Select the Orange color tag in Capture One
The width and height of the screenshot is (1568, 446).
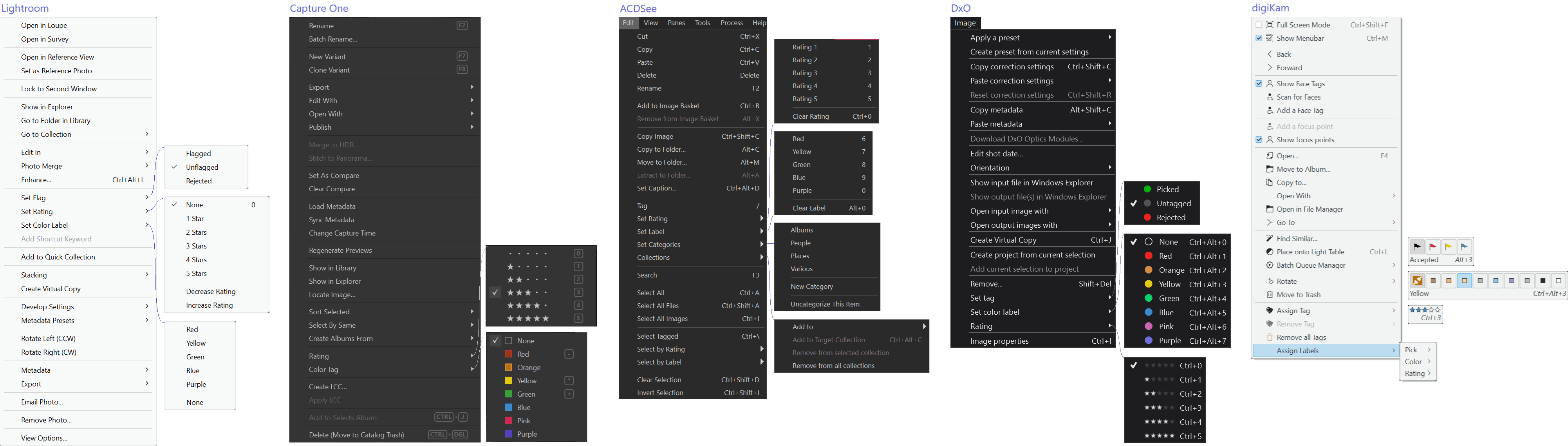pyautogui.click(x=528, y=368)
